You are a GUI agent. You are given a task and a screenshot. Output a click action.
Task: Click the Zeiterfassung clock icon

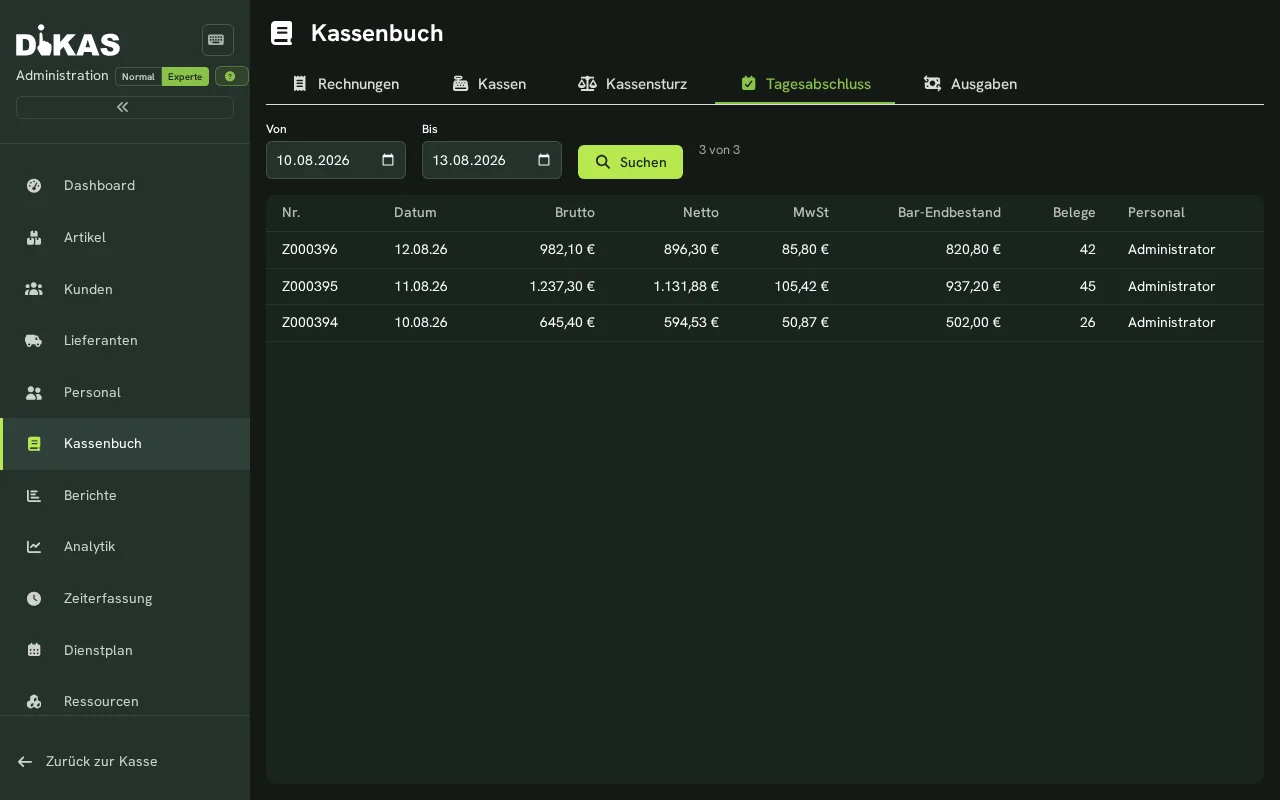[34, 598]
